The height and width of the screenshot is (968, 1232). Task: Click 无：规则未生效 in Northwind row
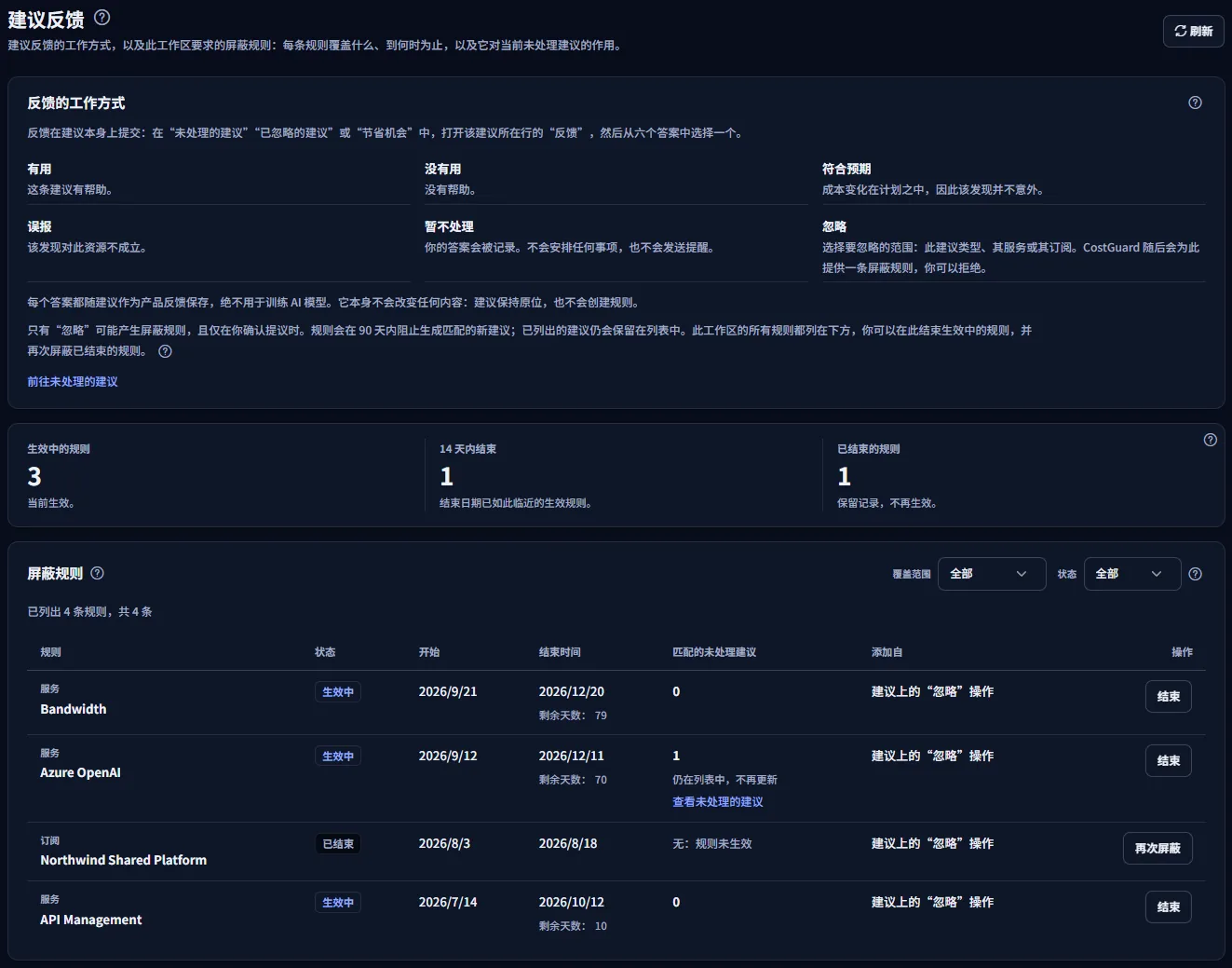711,844
